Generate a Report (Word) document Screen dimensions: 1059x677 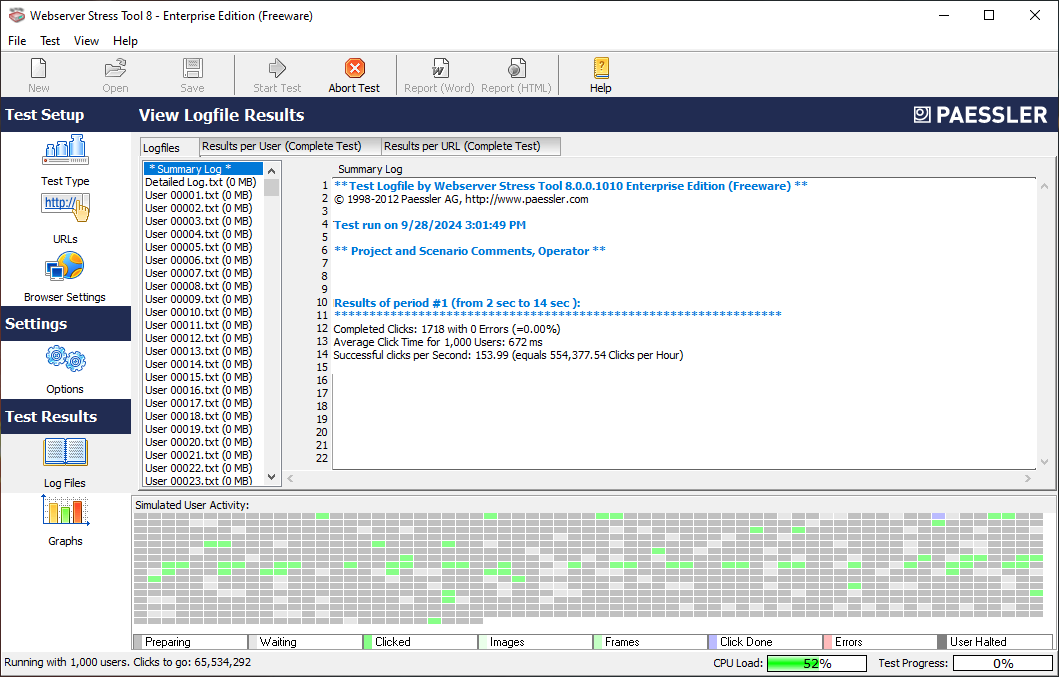pyautogui.click(x=440, y=72)
